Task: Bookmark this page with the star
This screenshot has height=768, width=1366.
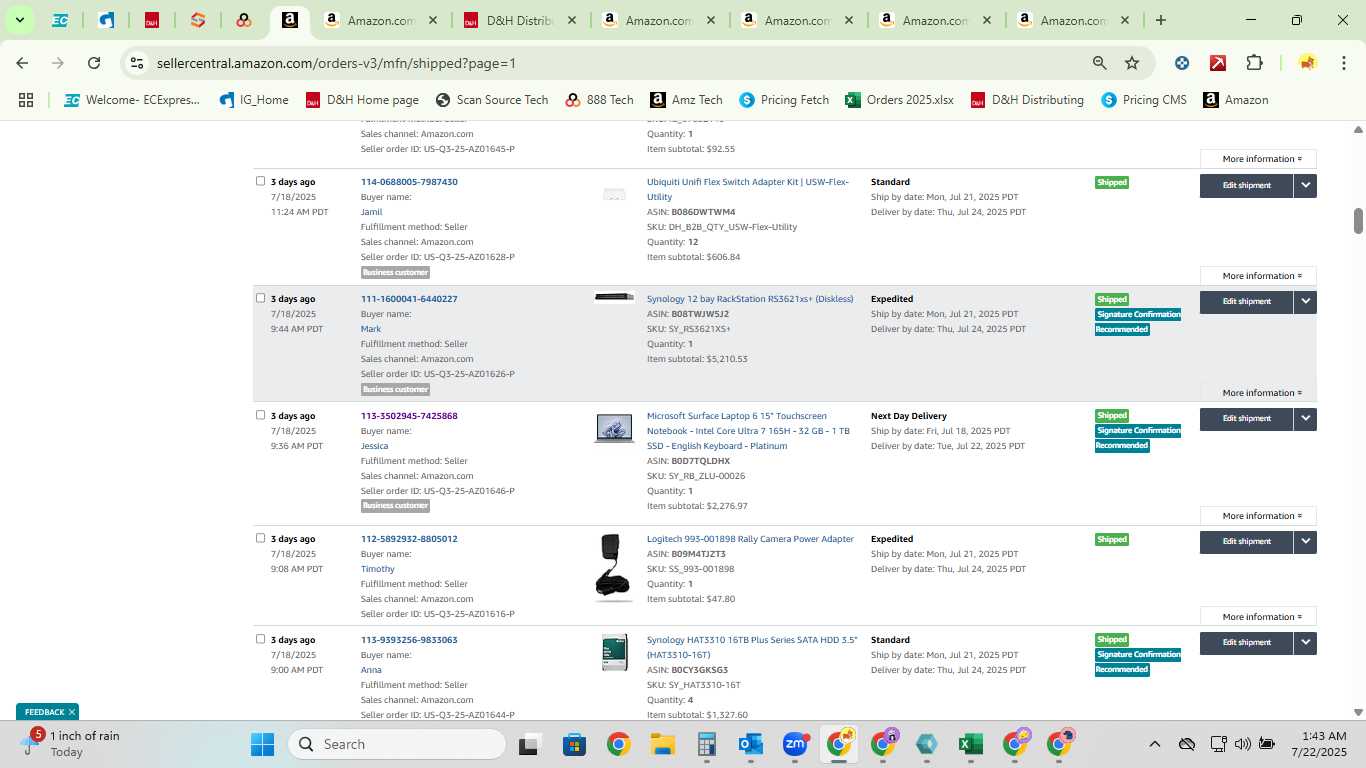Action: (x=1132, y=63)
